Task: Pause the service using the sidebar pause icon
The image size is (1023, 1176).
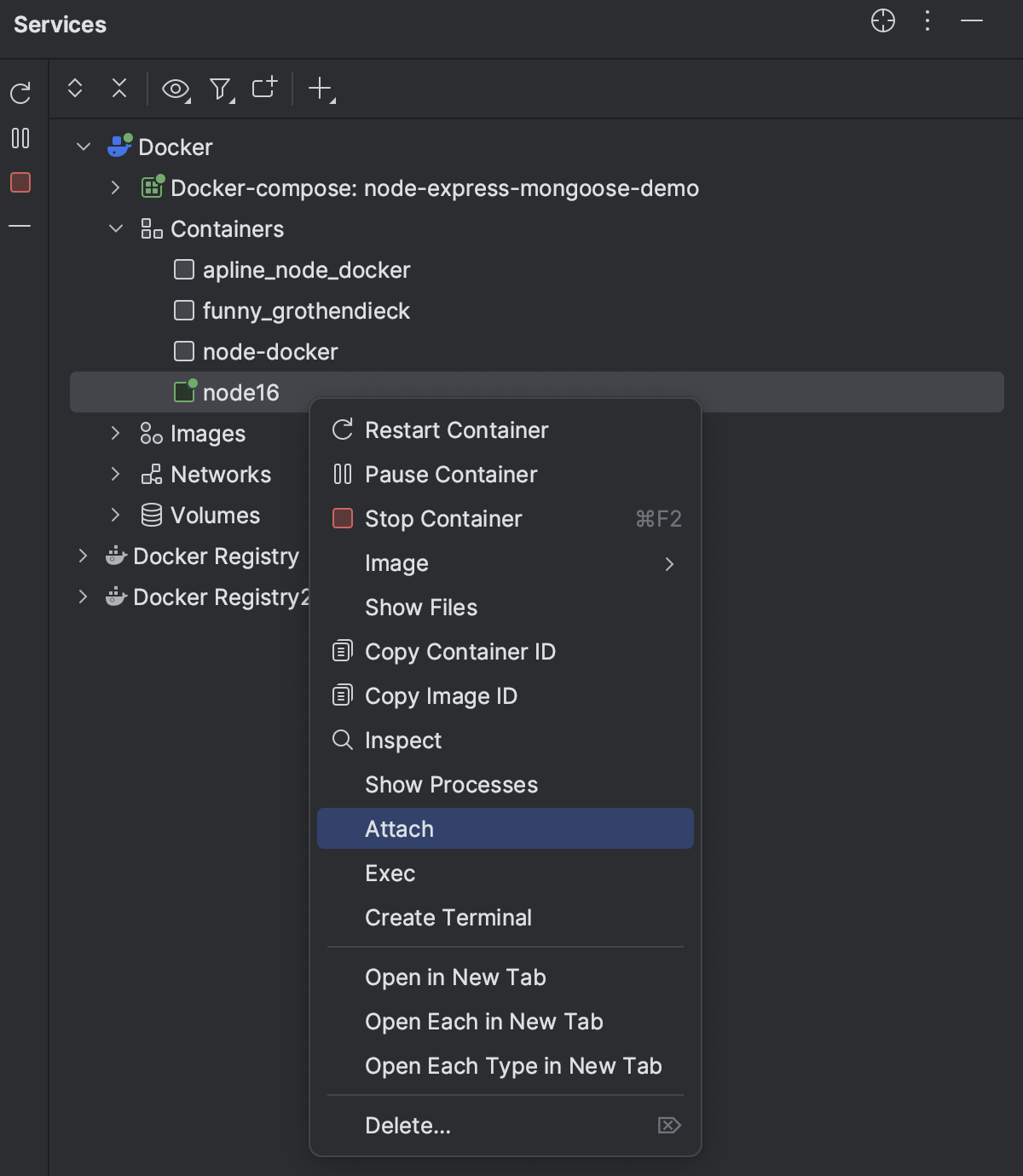Action: (20, 139)
